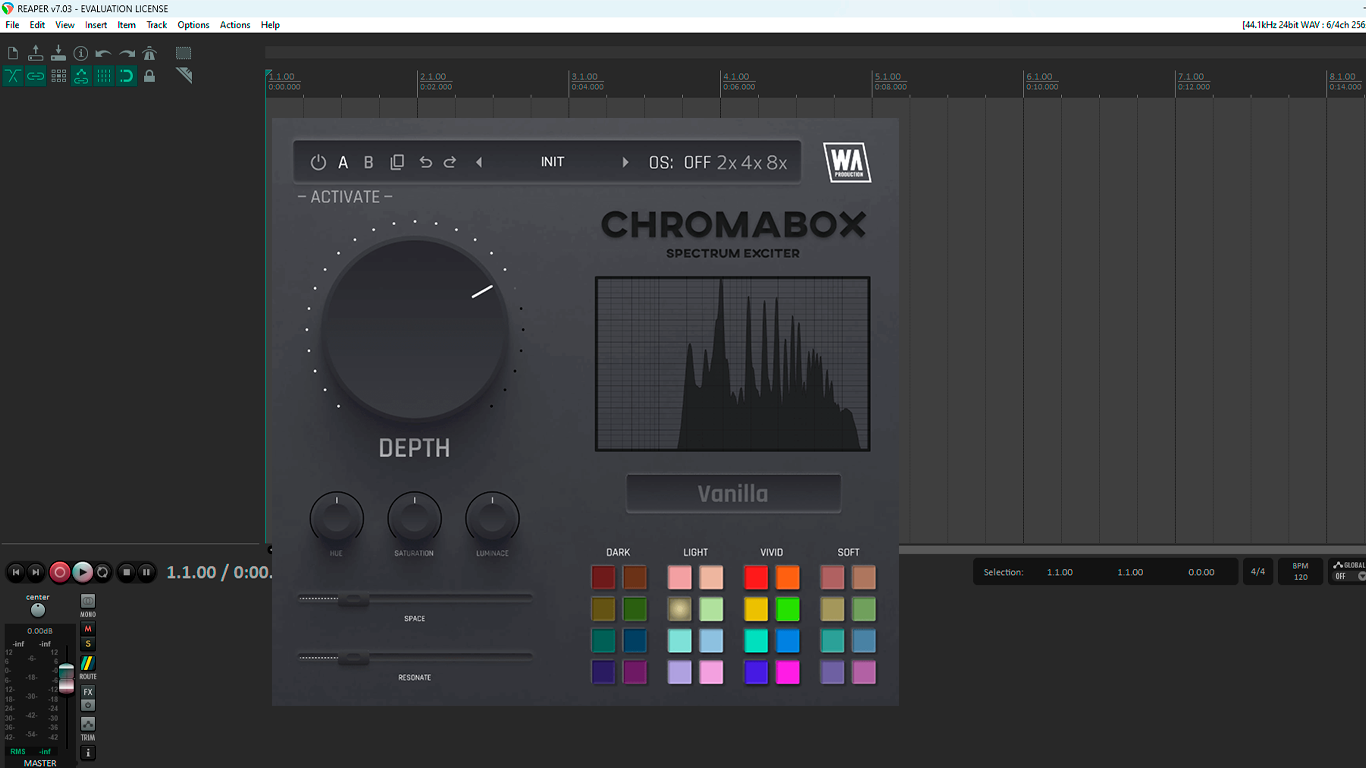The width and height of the screenshot is (1366, 768).
Task: Click transport go-to-end button
Action: (36, 572)
